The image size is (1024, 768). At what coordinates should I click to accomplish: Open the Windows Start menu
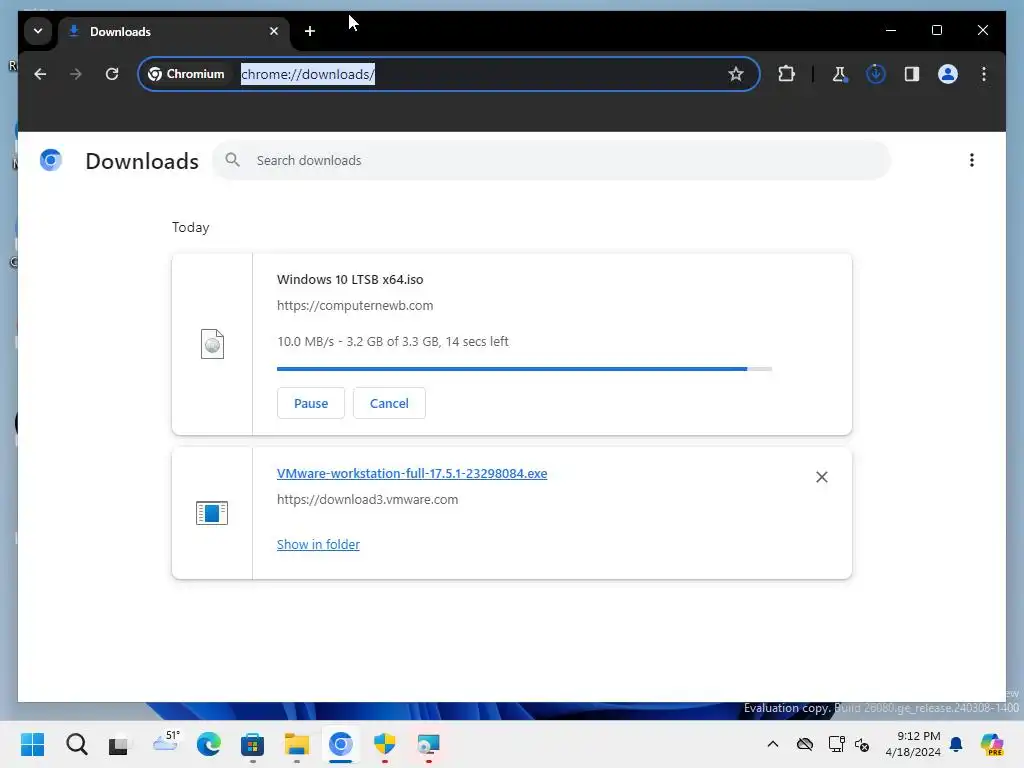pos(33,744)
